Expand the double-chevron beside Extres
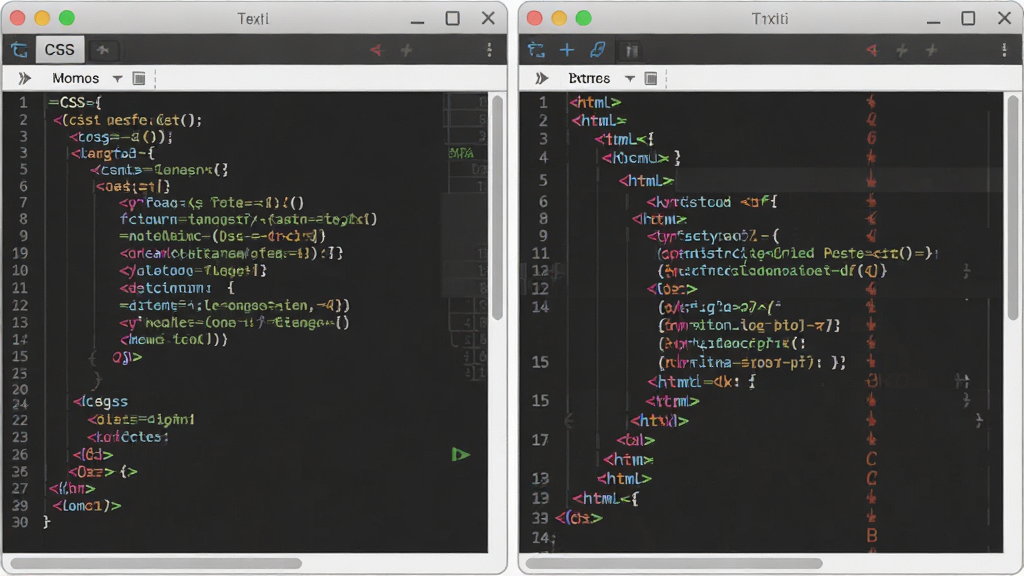This screenshot has height=576, width=1024. pos(541,78)
